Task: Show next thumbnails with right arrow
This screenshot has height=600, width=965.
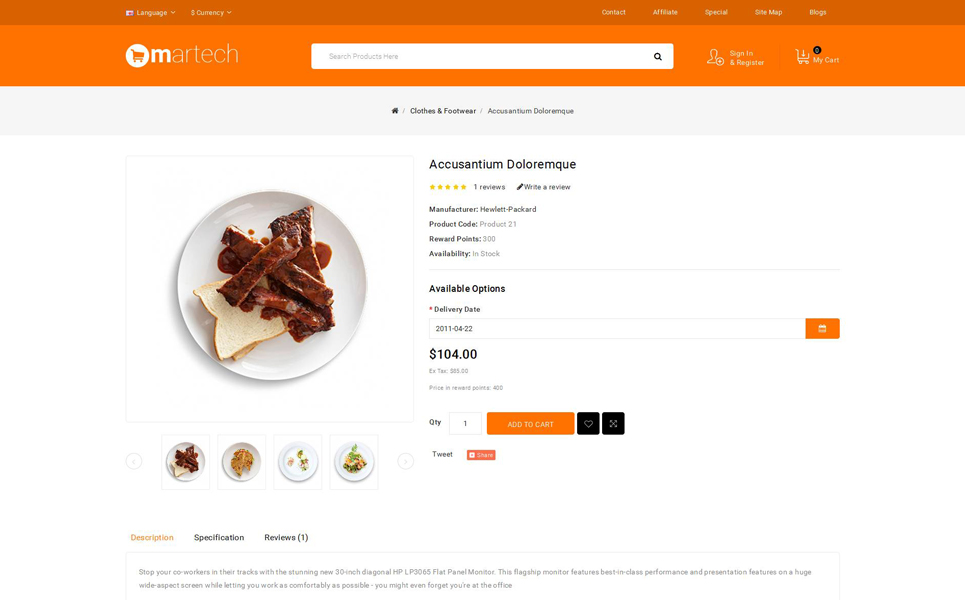Action: (406, 461)
